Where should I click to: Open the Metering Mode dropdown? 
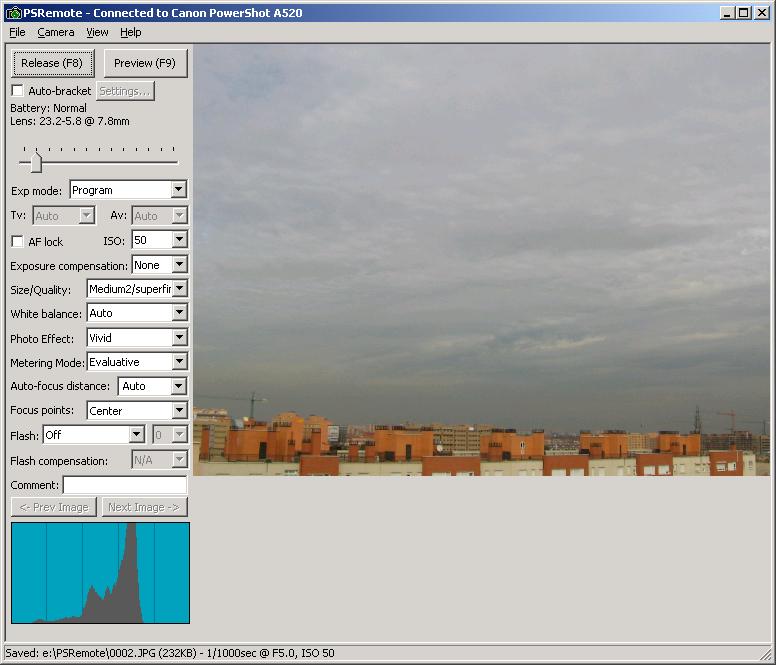pos(179,362)
